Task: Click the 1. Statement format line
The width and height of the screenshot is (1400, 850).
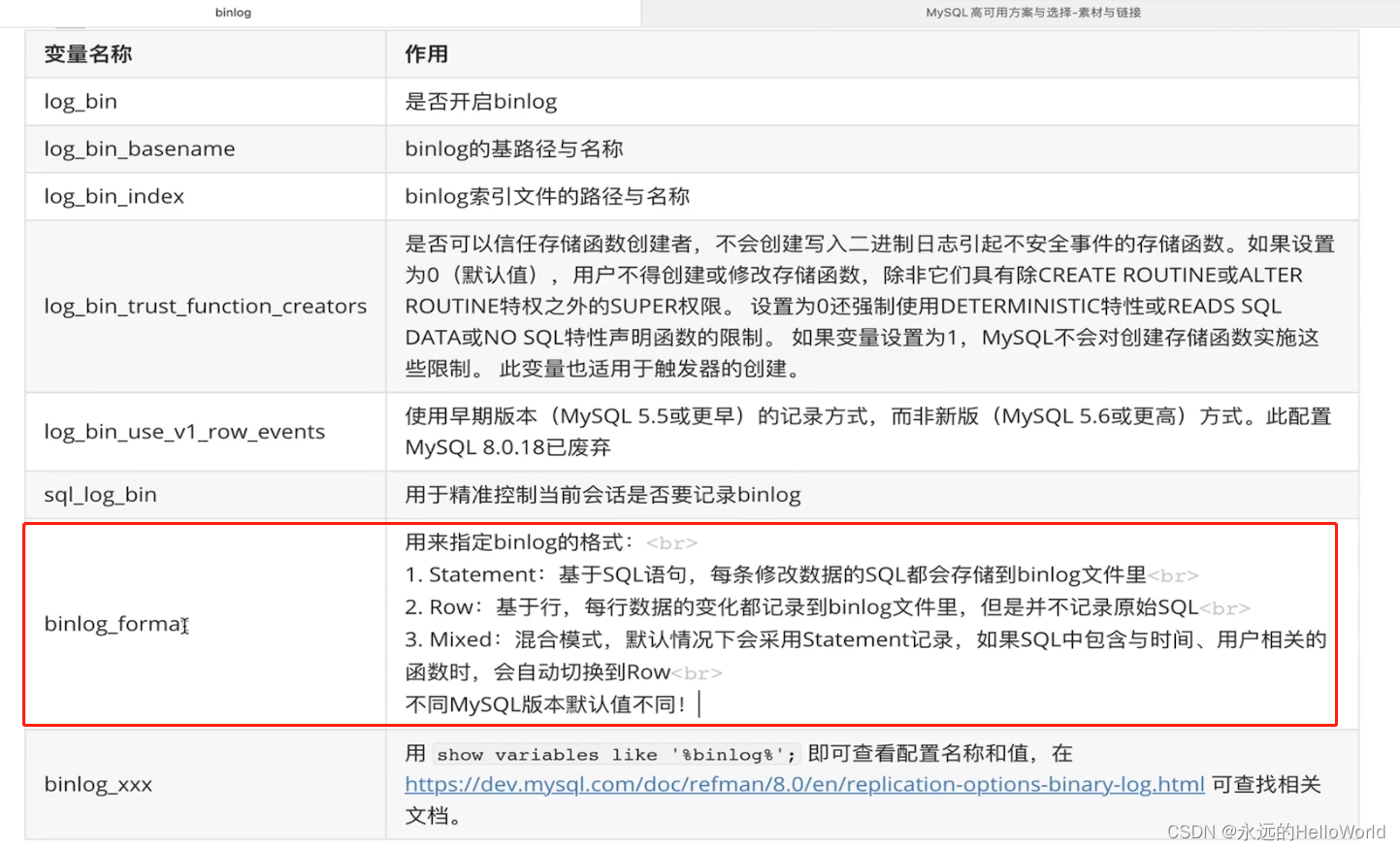Action: [801, 574]
